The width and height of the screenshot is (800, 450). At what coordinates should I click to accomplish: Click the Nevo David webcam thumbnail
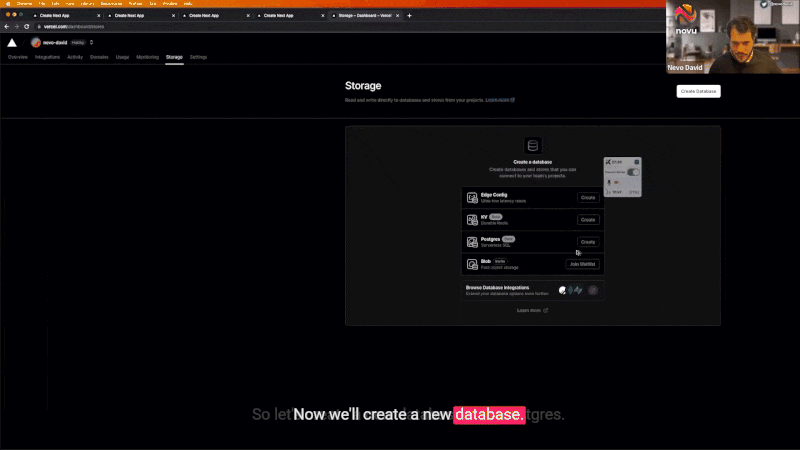[x=733, y=37]
